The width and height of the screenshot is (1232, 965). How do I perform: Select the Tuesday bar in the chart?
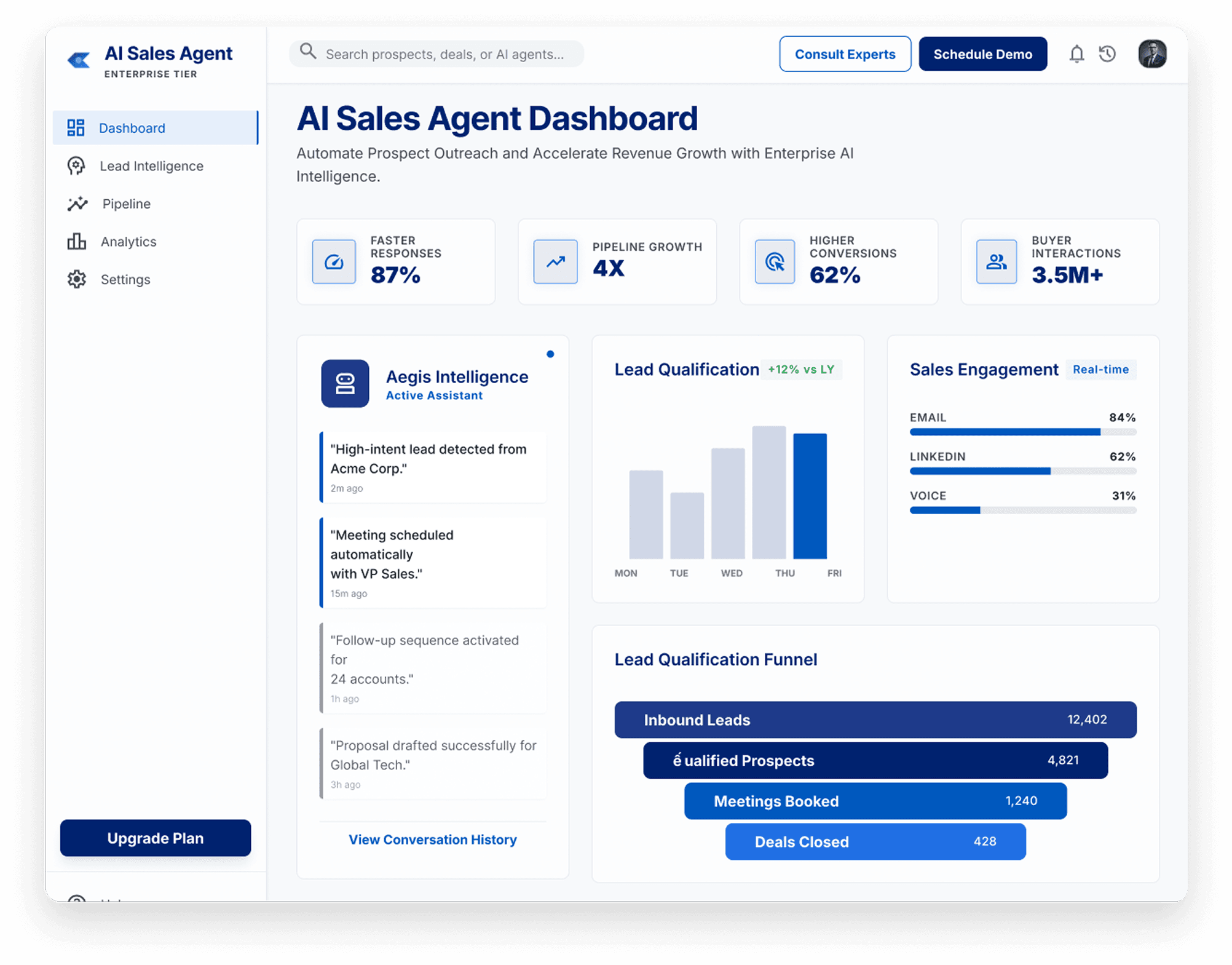(x=687, y=525)
